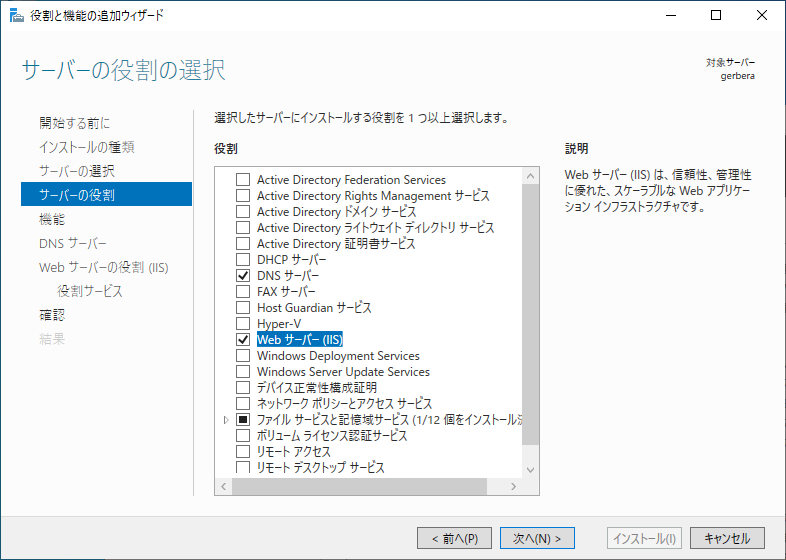The height and width of the screenshot is (560, 786).
Task: Uncheck the DNS サーバー role checkbox
Action: tap(243, 276)
